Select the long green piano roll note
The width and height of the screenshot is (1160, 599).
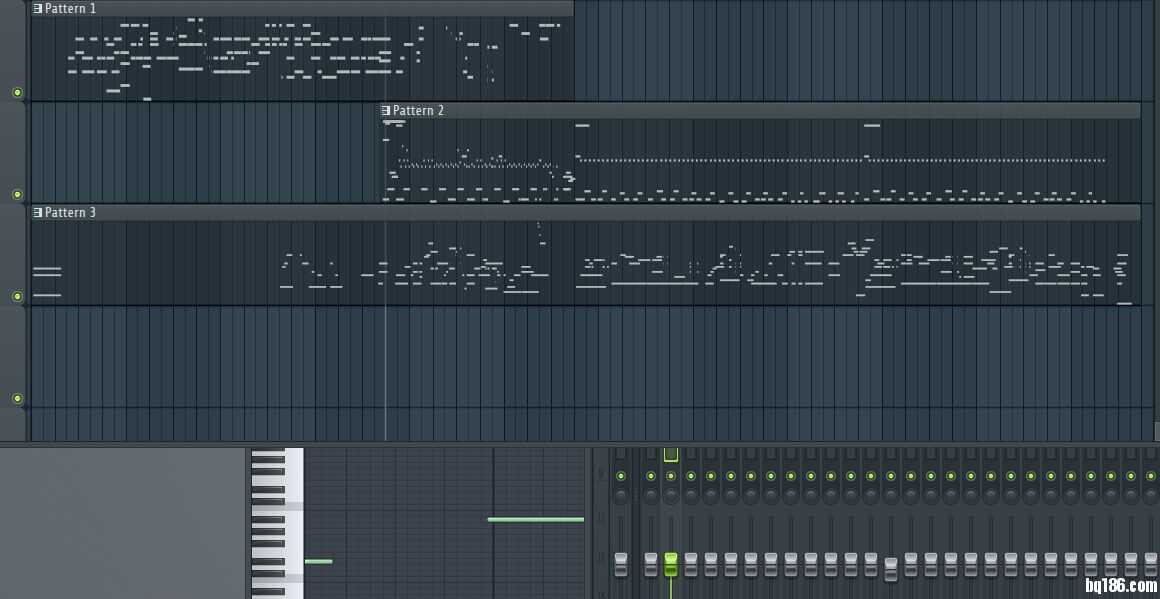coord(535,519)
